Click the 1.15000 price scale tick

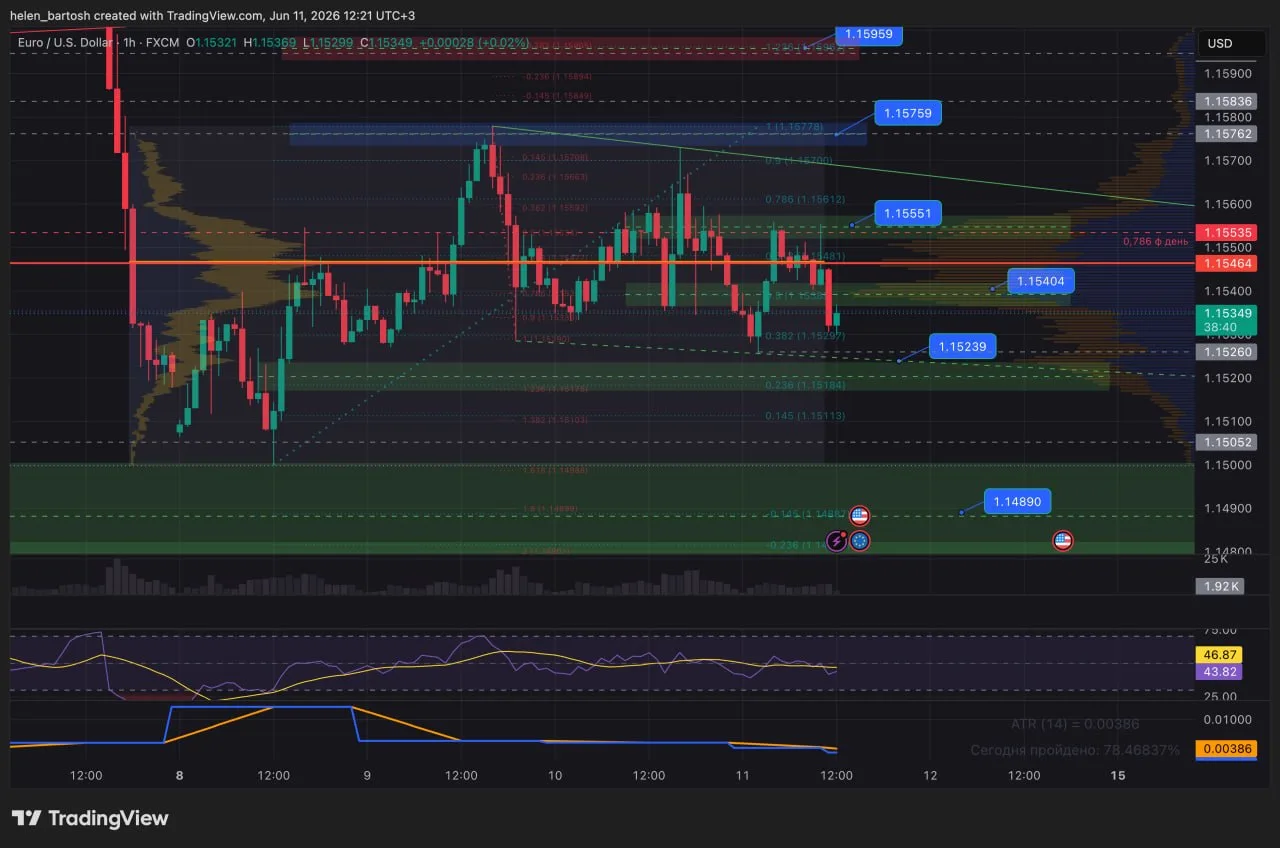click(x=1228, y=465)
